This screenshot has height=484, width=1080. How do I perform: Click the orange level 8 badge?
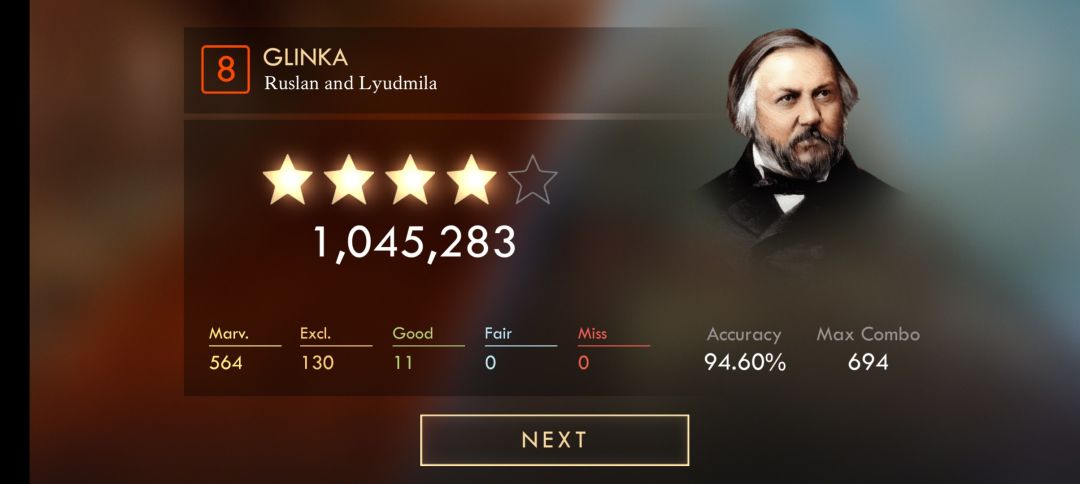click(x=225, y=69)
